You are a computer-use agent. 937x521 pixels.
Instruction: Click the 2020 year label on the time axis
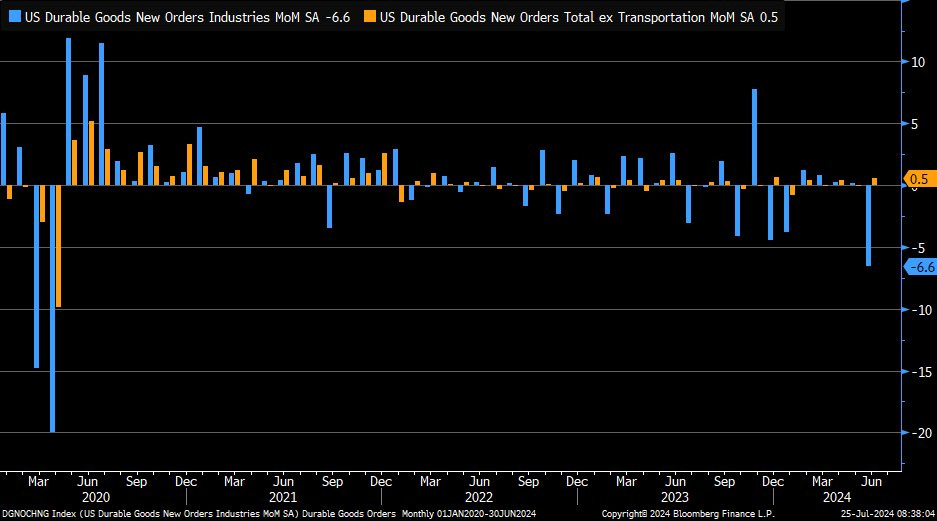tap(95, 497)
